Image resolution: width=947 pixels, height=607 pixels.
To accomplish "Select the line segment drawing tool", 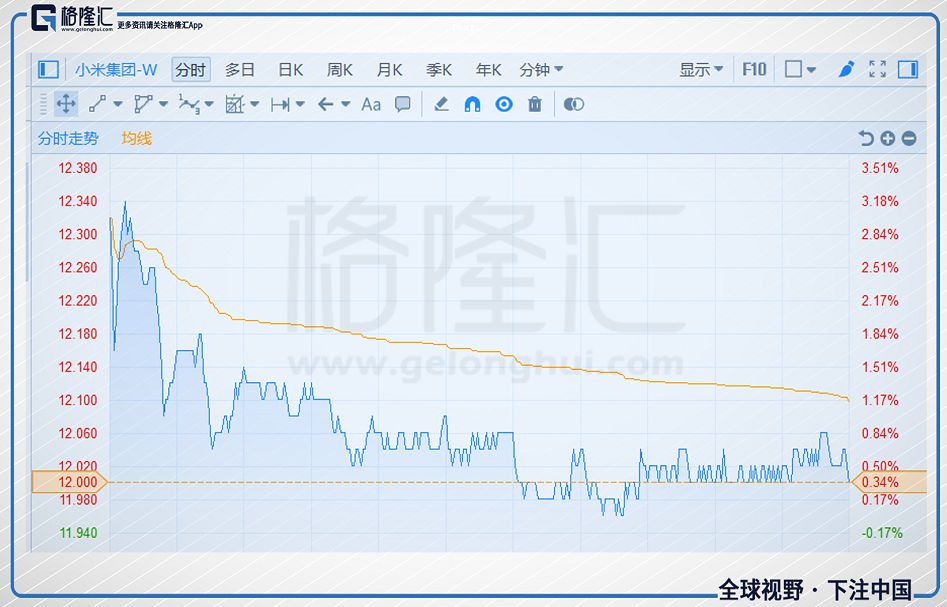I will [x=97, y=104].
